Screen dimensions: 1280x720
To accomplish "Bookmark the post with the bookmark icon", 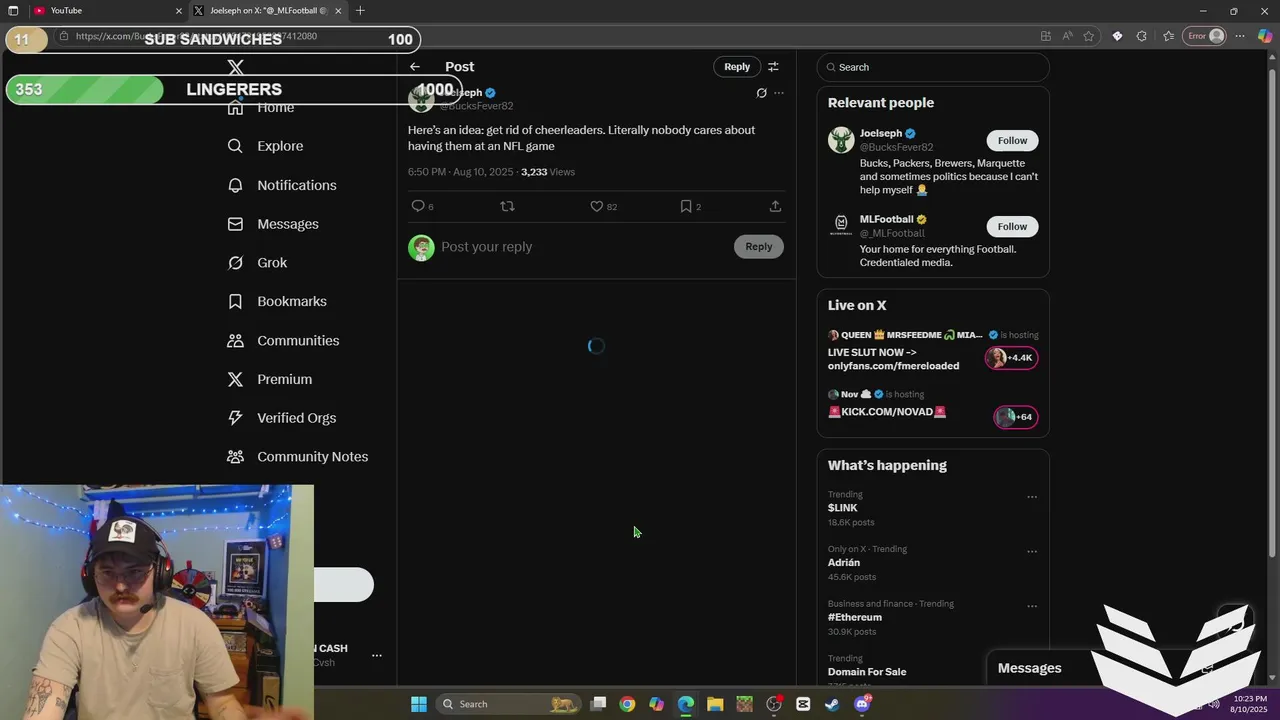I will click(686, 206).
